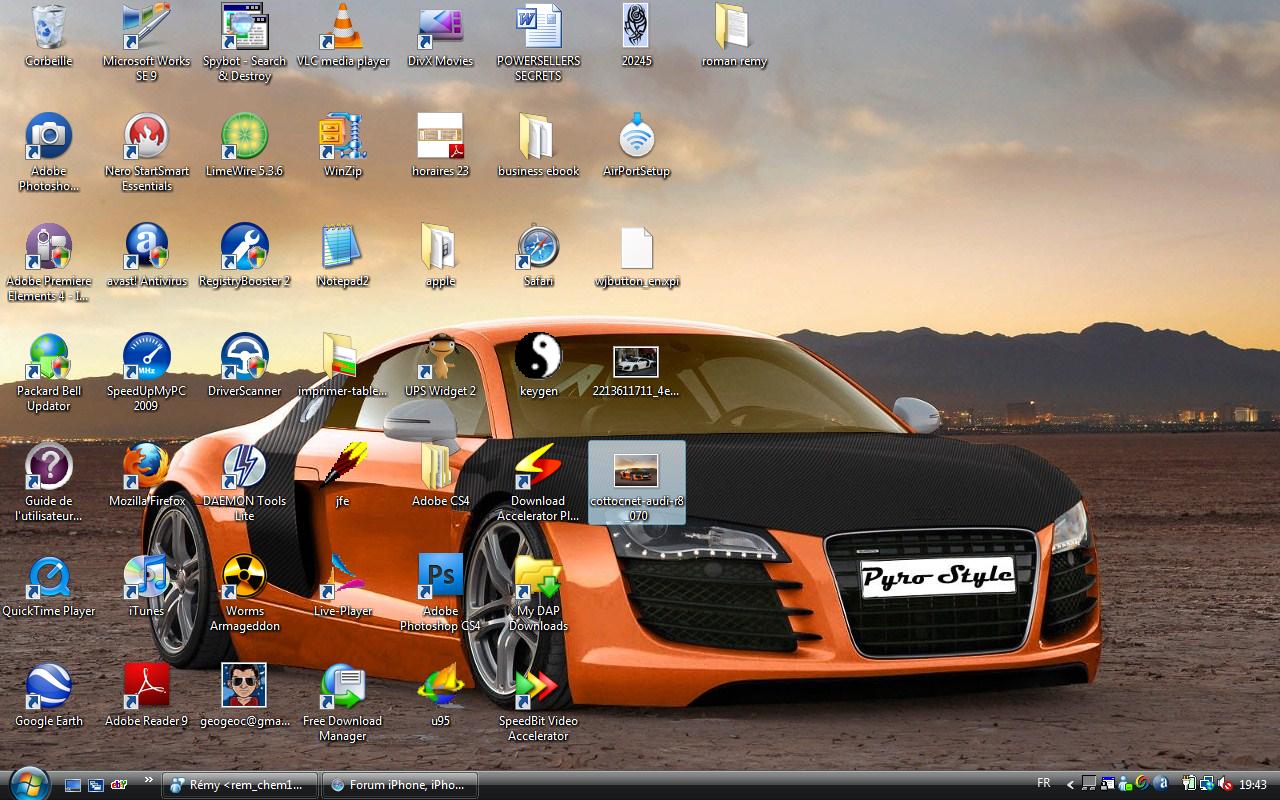This screenshot has width=1280, height=800.
Task: Switch to Forum iPhone taskbar window
Action: 399,785
